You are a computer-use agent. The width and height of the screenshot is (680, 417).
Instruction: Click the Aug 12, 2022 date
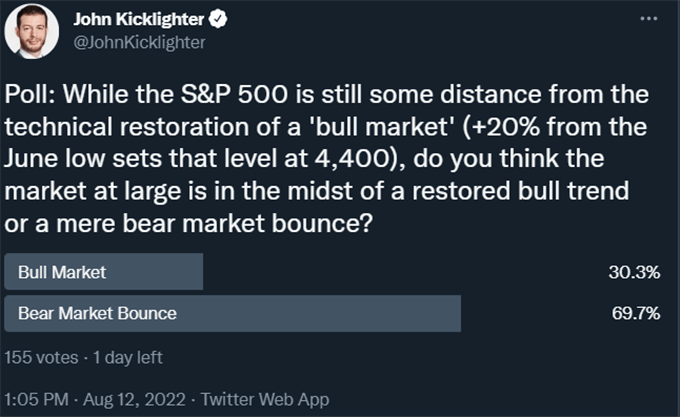pyautogui.click(x=134, y=399)
